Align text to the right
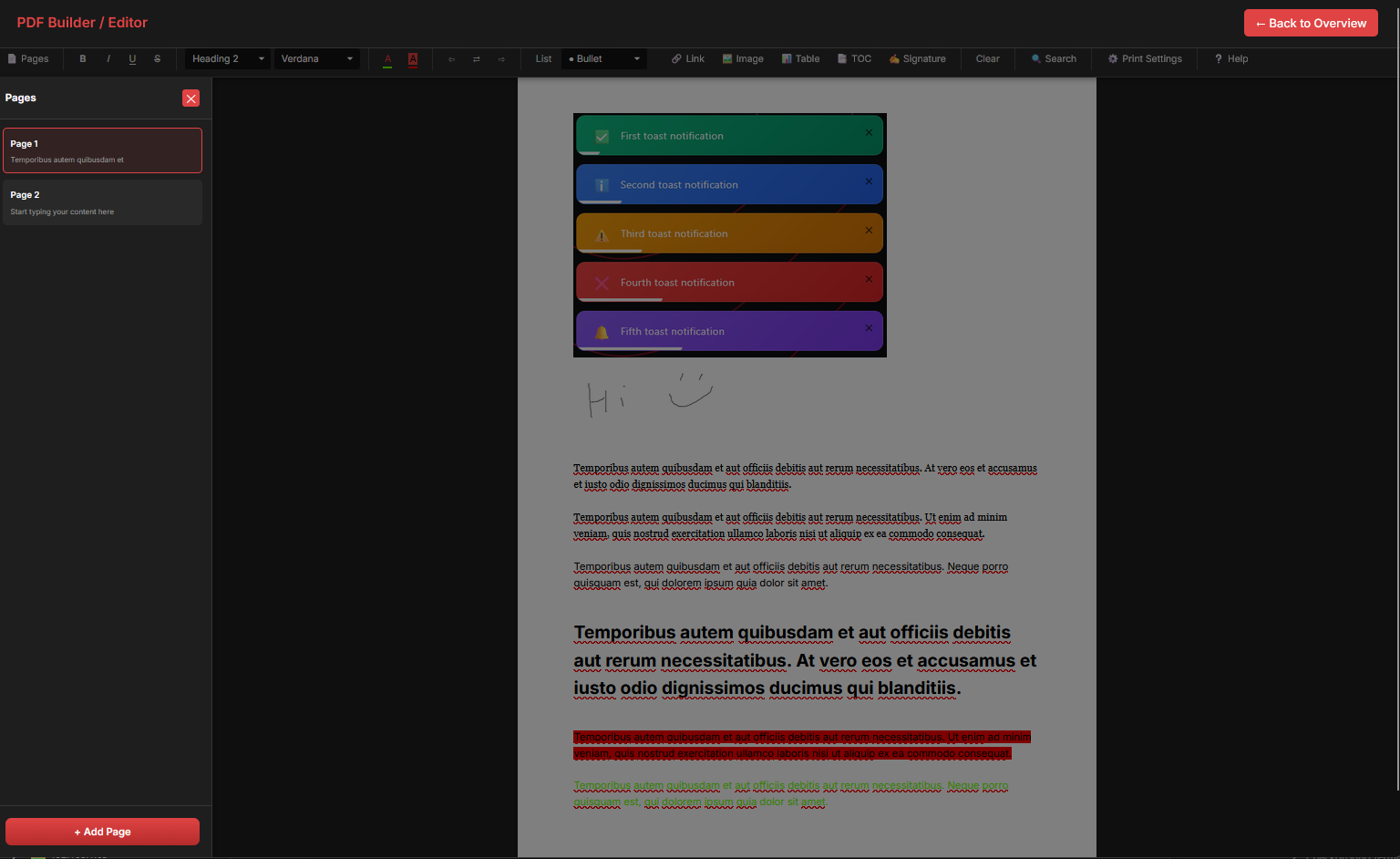Image resolution: width=1400 pixels, height=859 pixels. pos(501,59)
